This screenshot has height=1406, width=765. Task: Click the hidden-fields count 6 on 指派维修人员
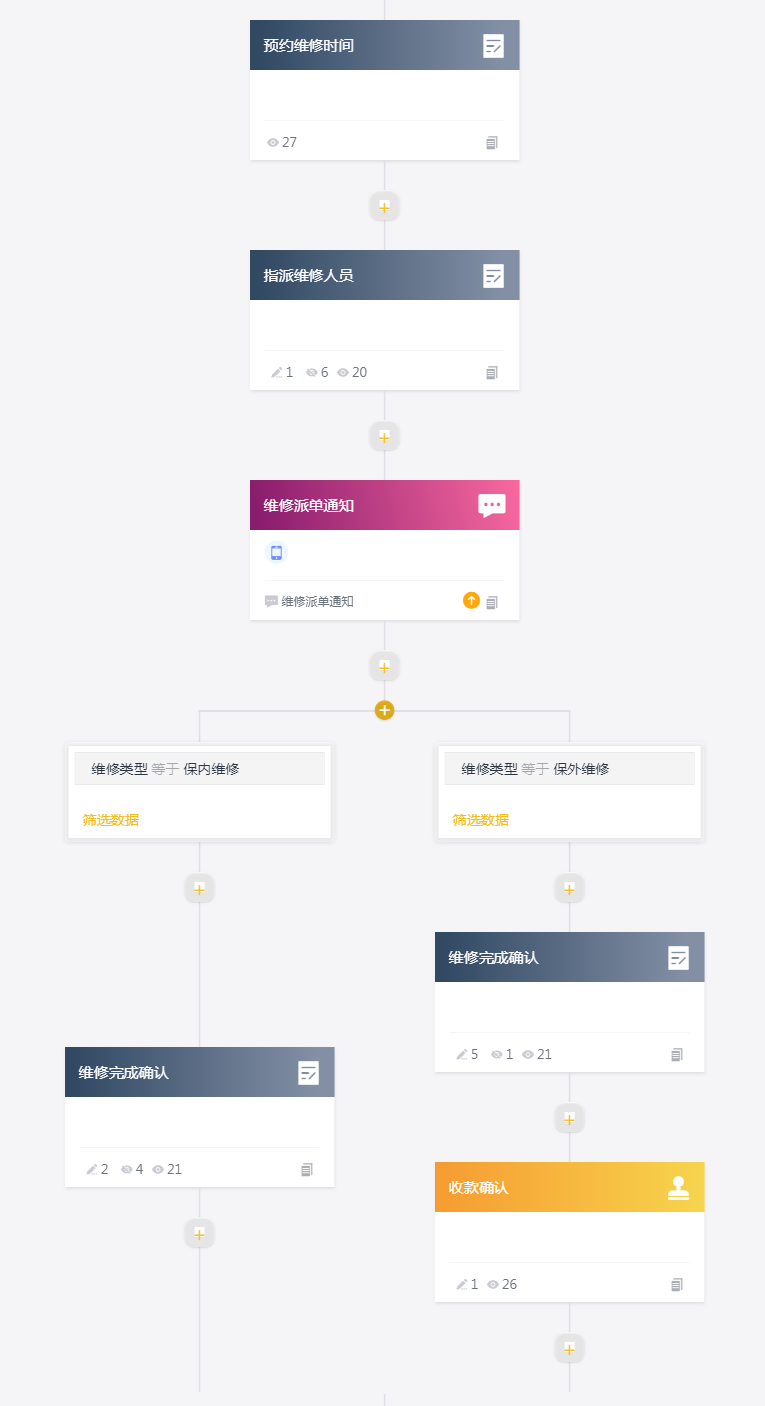click(x=317, y=373)
